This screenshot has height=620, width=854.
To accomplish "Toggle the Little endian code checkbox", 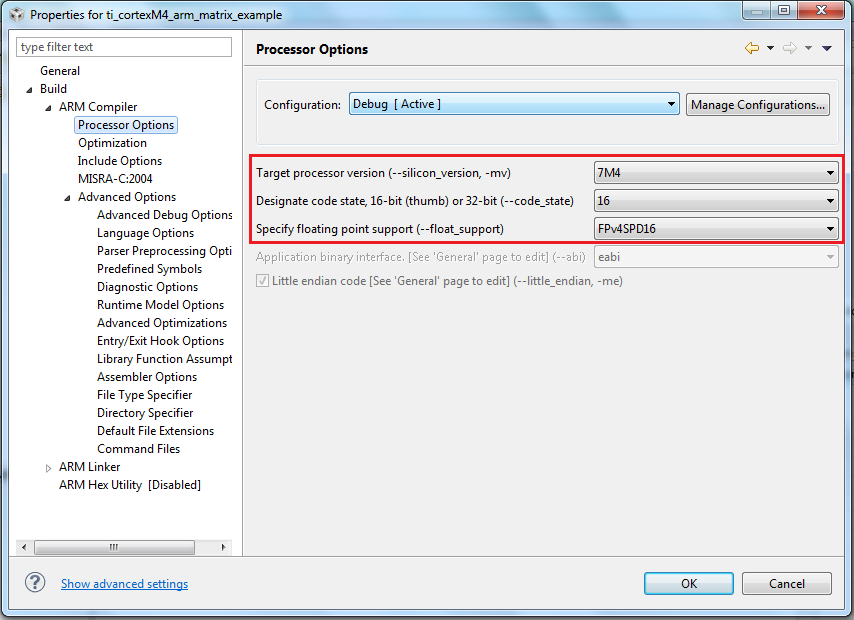I will click(263, 282).
